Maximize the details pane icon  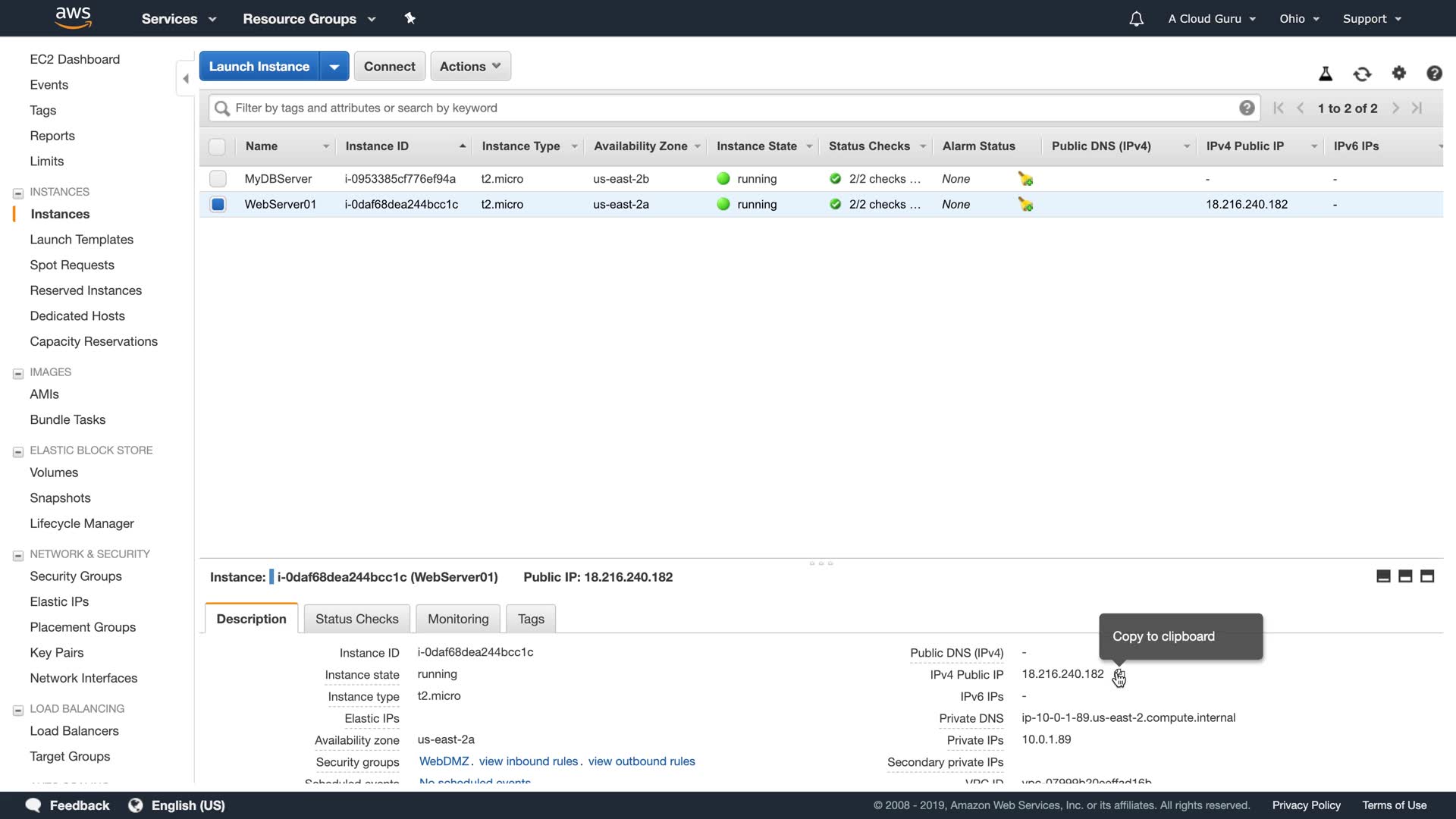click(x=1427, y=576)
